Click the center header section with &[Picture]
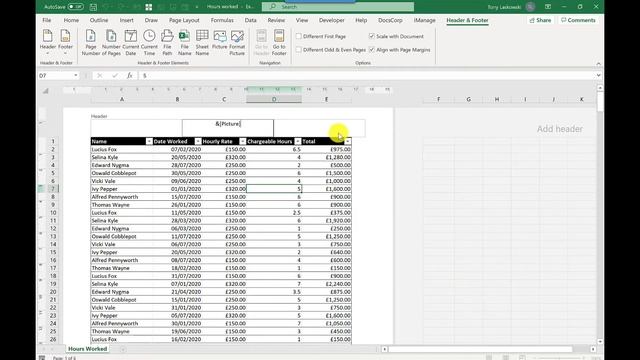The width and height of the screenshot is (640, 360). coord(228,128)
